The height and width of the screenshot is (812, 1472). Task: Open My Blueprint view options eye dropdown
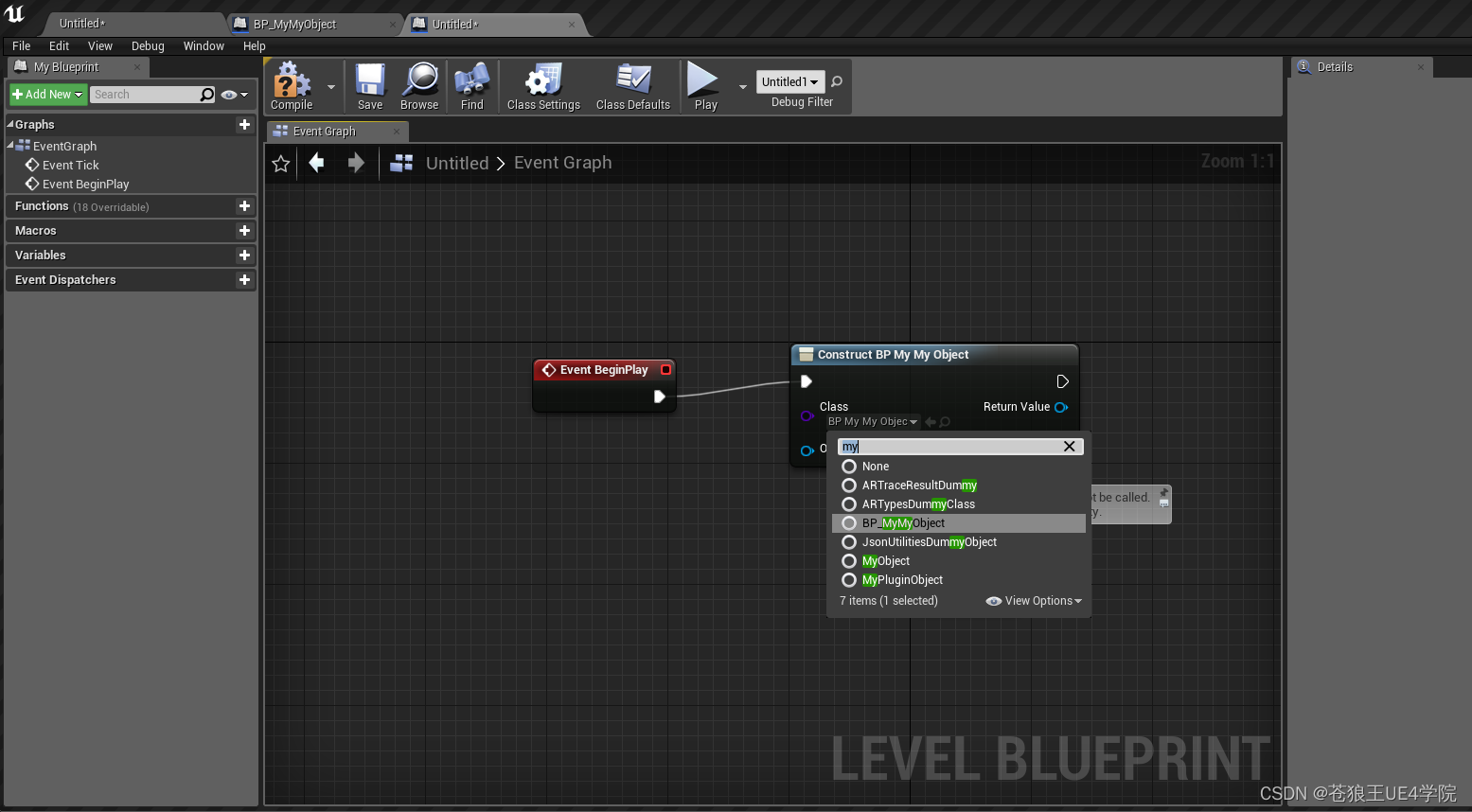click(x=235, y=95)
